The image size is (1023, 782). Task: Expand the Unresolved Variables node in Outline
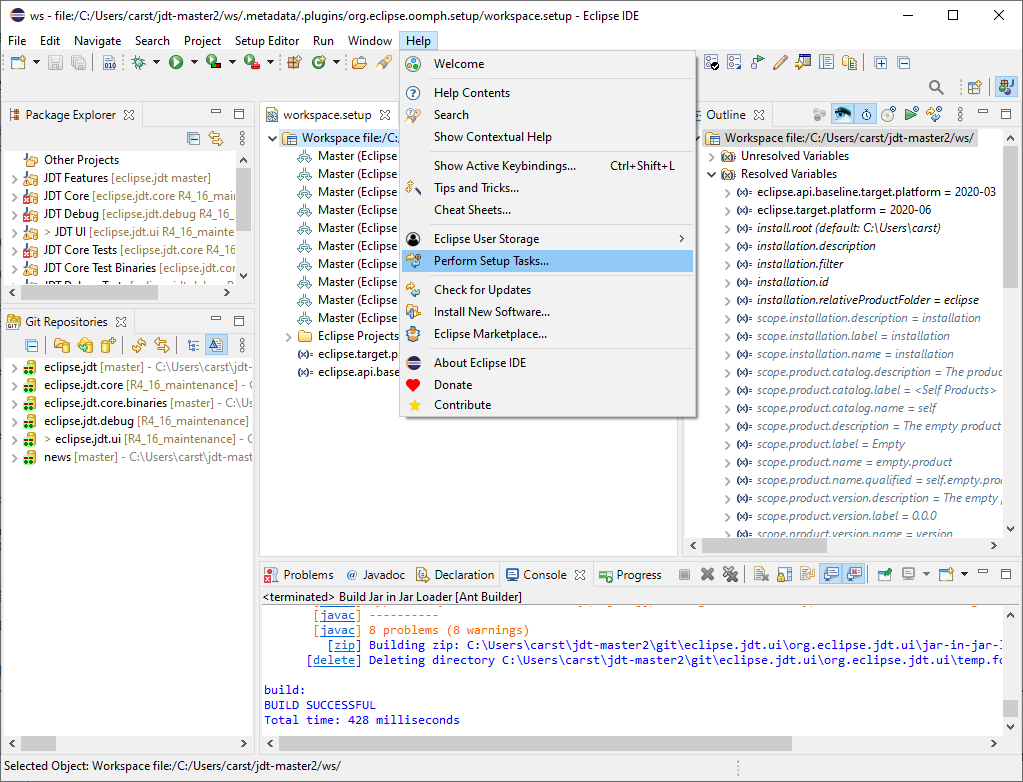pos(712,157)
